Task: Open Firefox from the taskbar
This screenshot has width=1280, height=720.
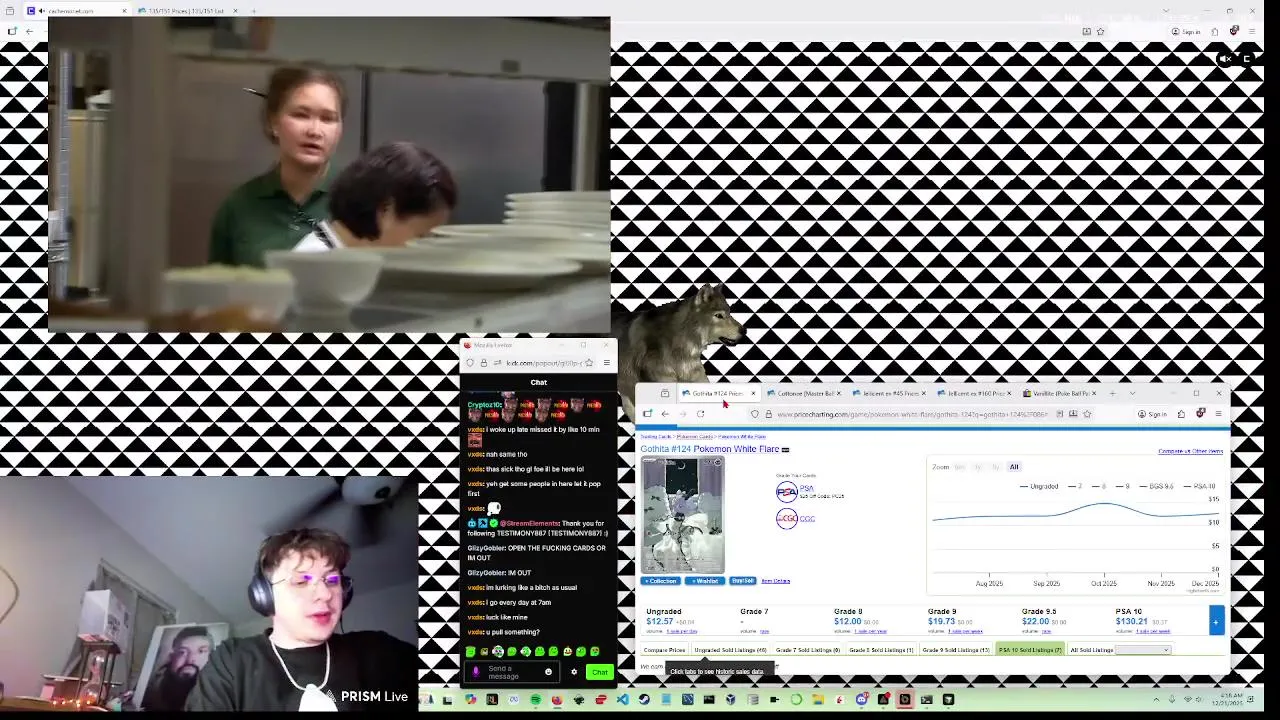Action: click(x=557, y=700)
